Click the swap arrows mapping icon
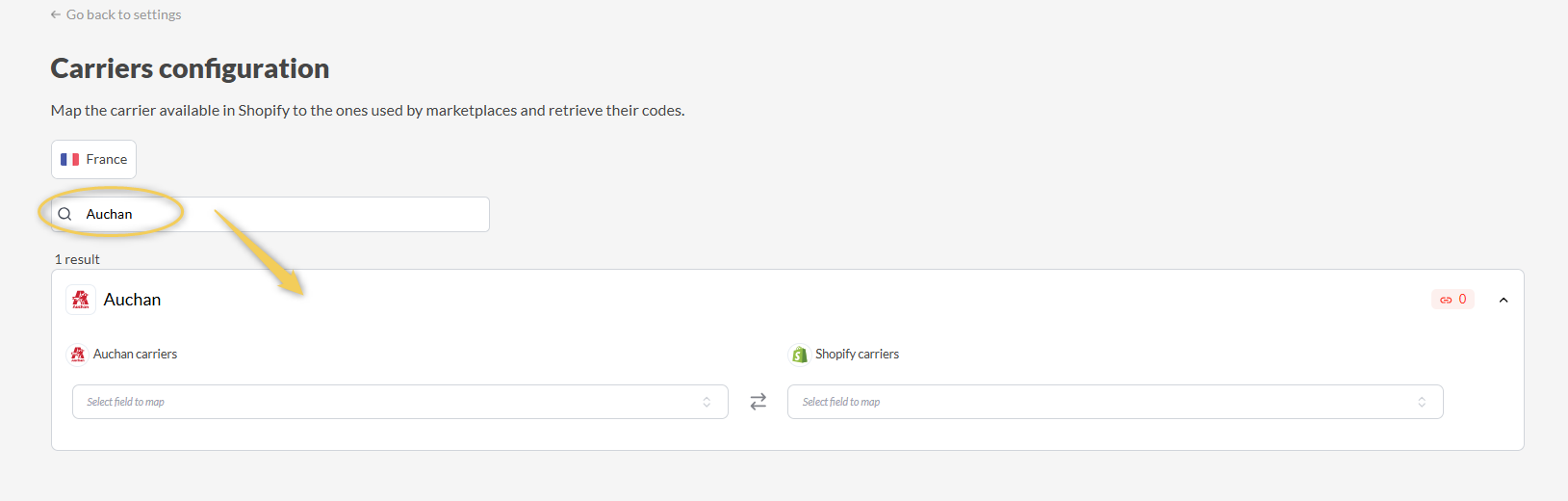The image size is (1568, 501). coord(758,402)
